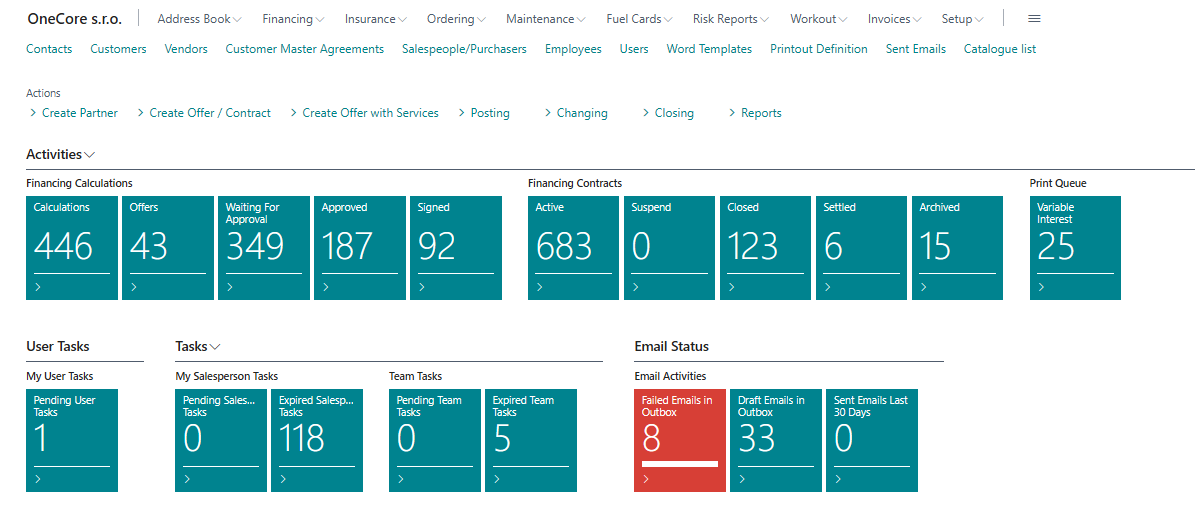
Task: Click the arrow icon on Archived tile
Action: coord(924,287)
